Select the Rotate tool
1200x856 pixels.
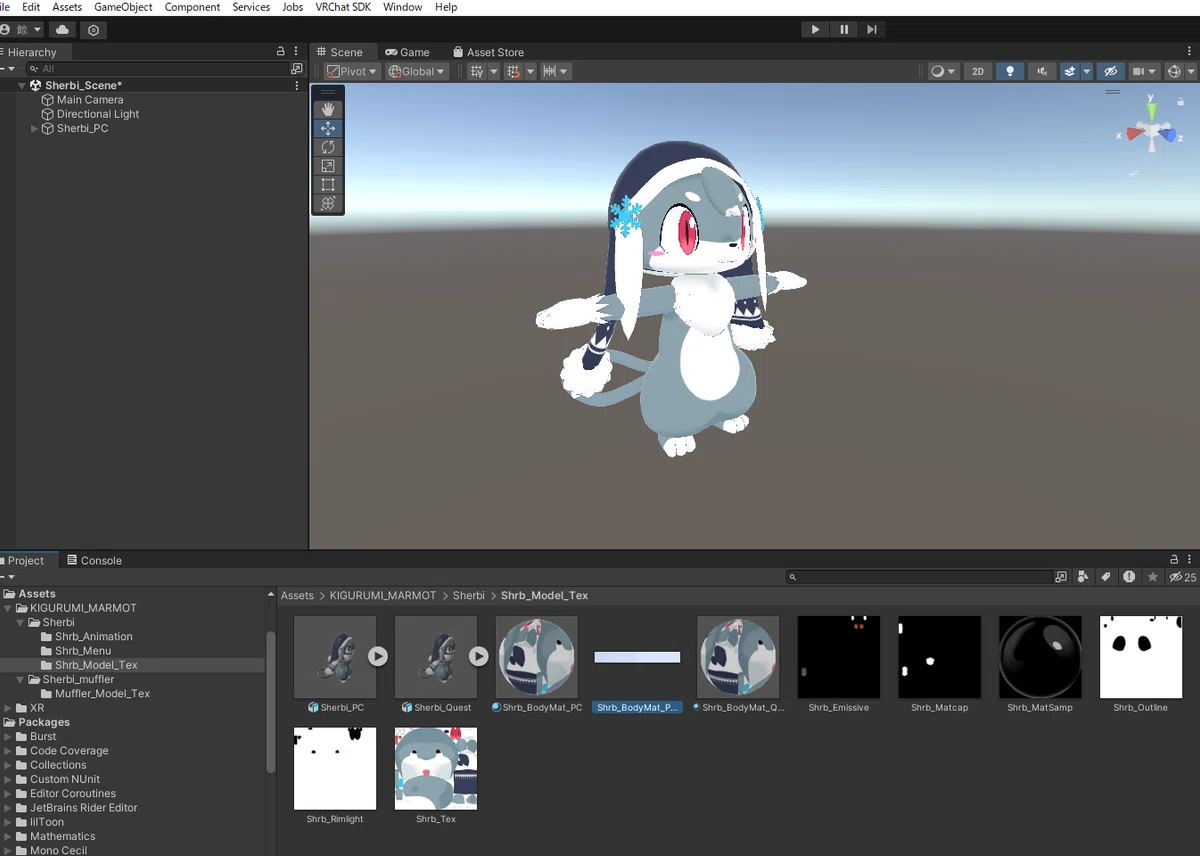[x=328, y=147]
